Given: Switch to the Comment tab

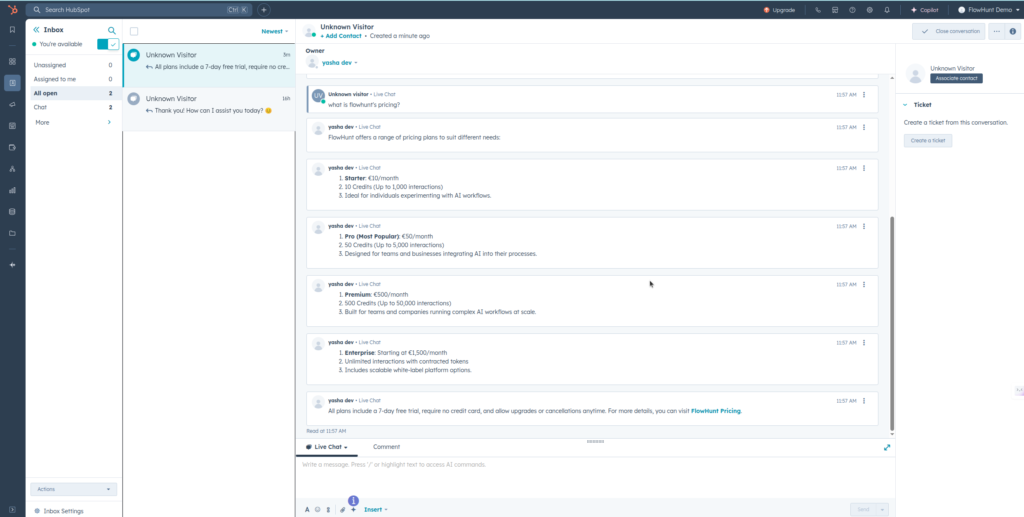Looking at the screenshot, I should tap(387, 447).
